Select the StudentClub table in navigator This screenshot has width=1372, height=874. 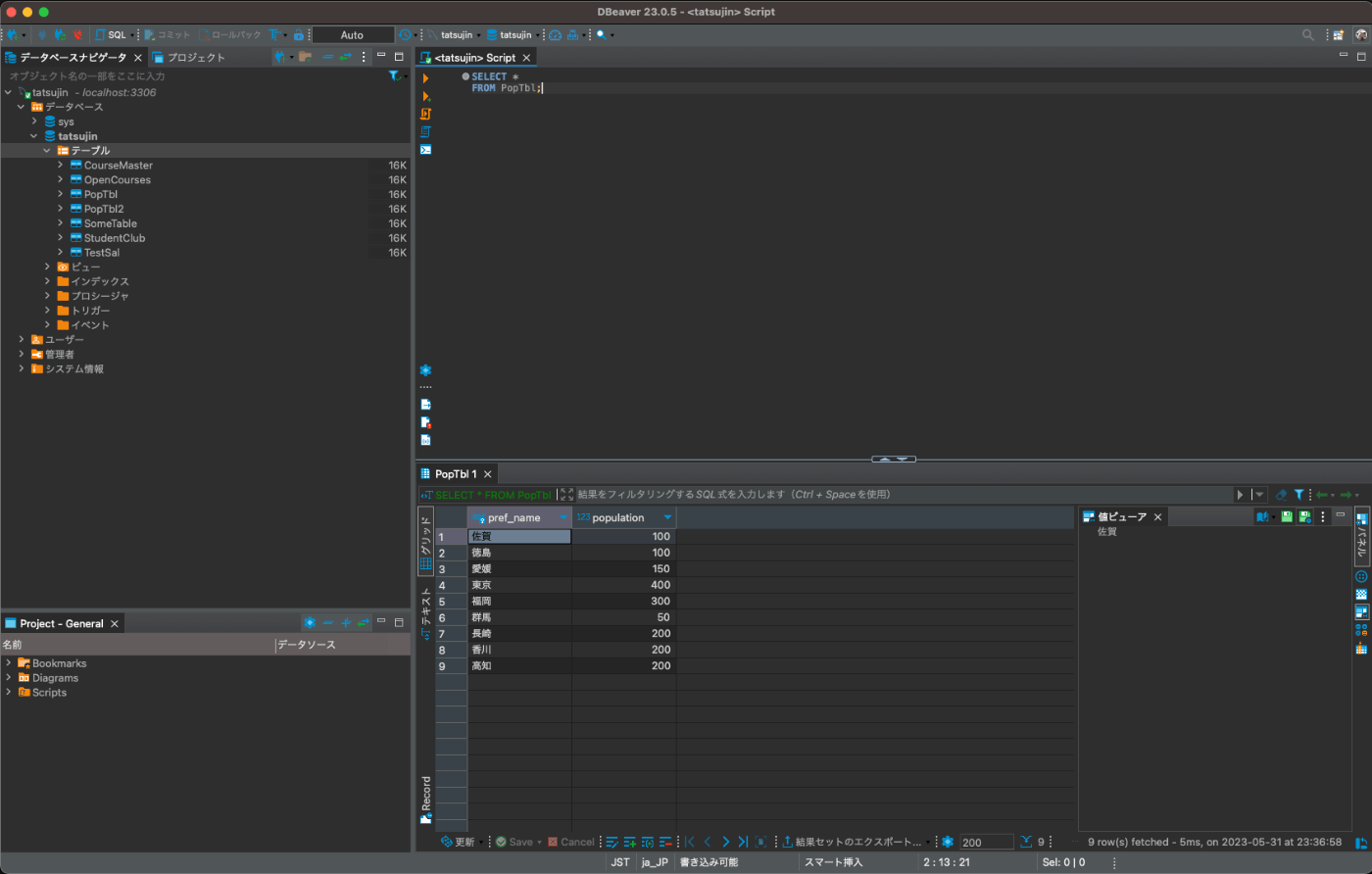115,238
